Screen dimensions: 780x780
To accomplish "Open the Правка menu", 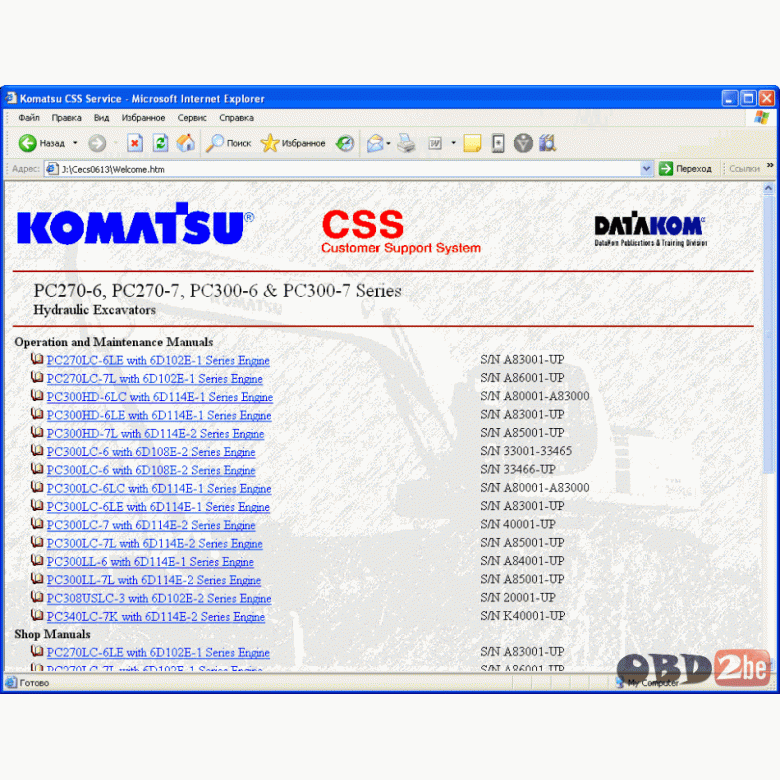I will click(x=67, y=118).
